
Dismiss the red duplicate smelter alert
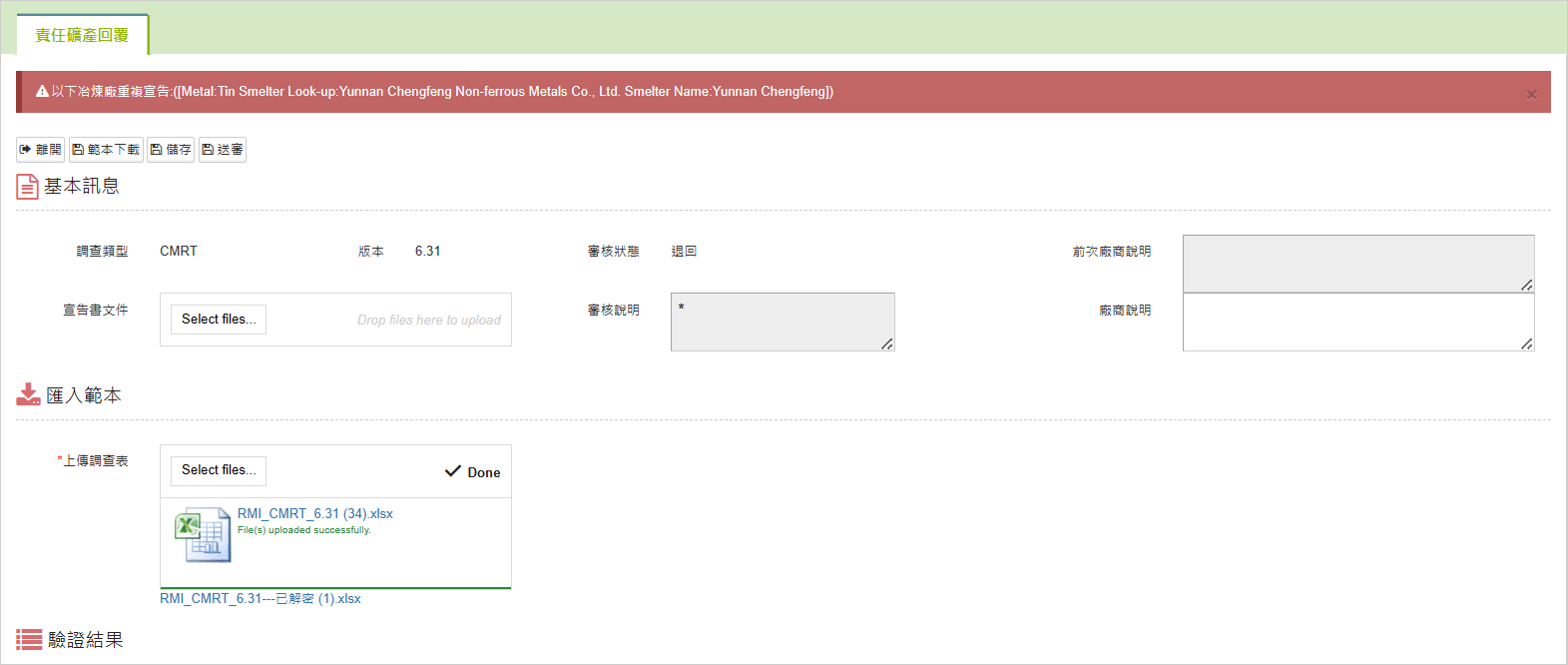[1531, 95]
